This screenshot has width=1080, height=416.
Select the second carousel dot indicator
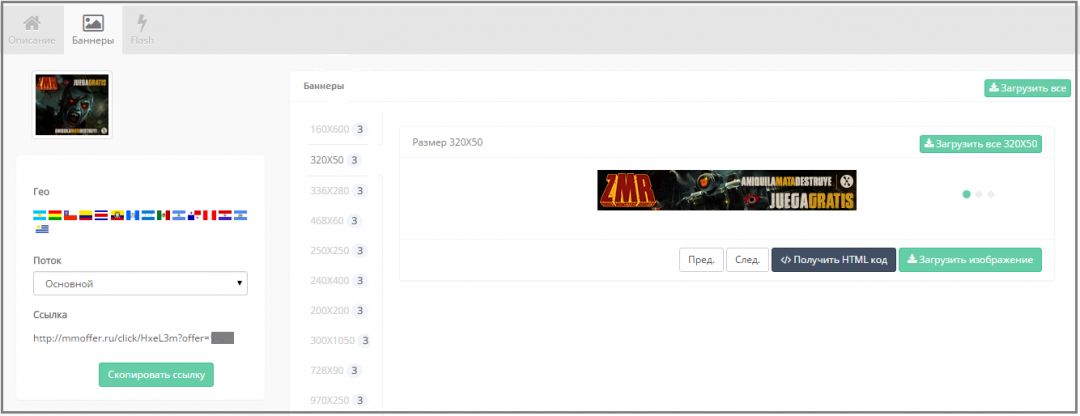[979, 194]
